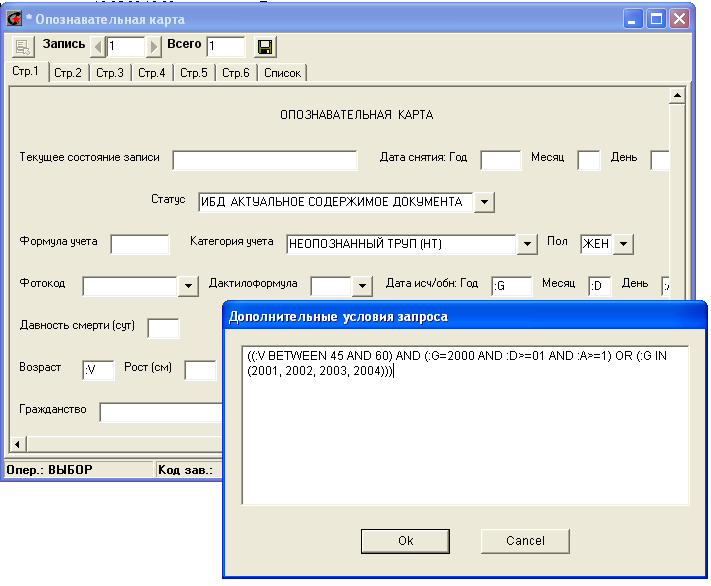Viewport: 711px width, 586px height.
Task: Click the Всего total count field
Action: click(226, 47)
